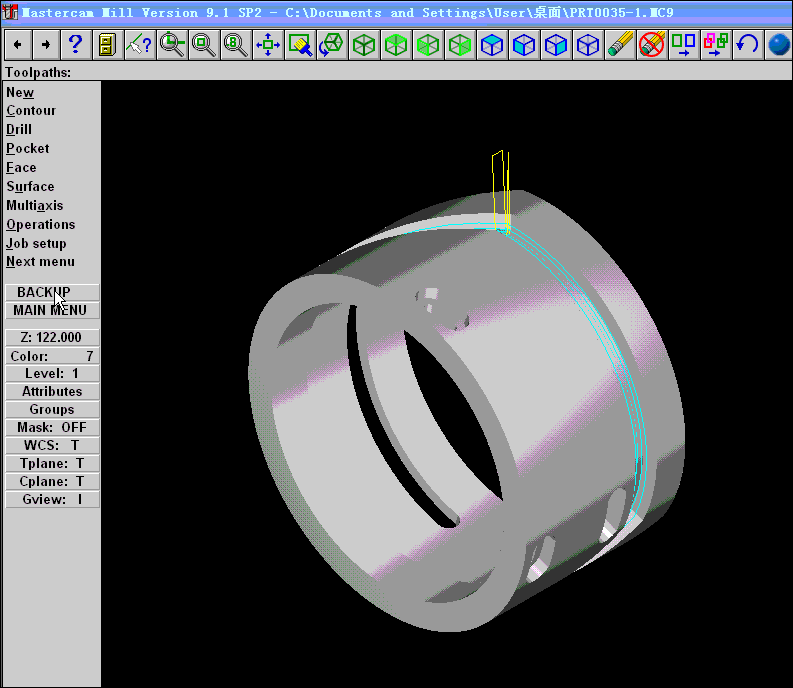The width and height of the screenshot is (793, 688).
Task: Return to MAIN MENU
Action: coord(52,310)
